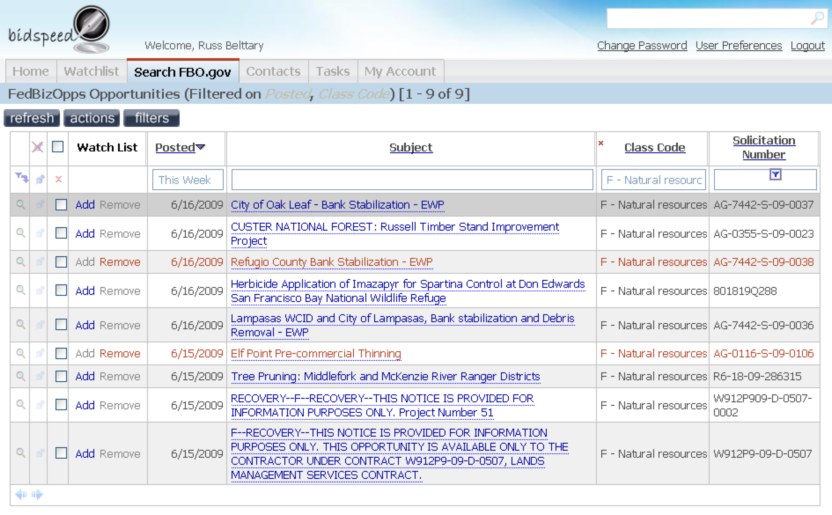This screenshot has height=515, width=832.
Task: Click the pin icon in the filter row
Action: (40, 180)
